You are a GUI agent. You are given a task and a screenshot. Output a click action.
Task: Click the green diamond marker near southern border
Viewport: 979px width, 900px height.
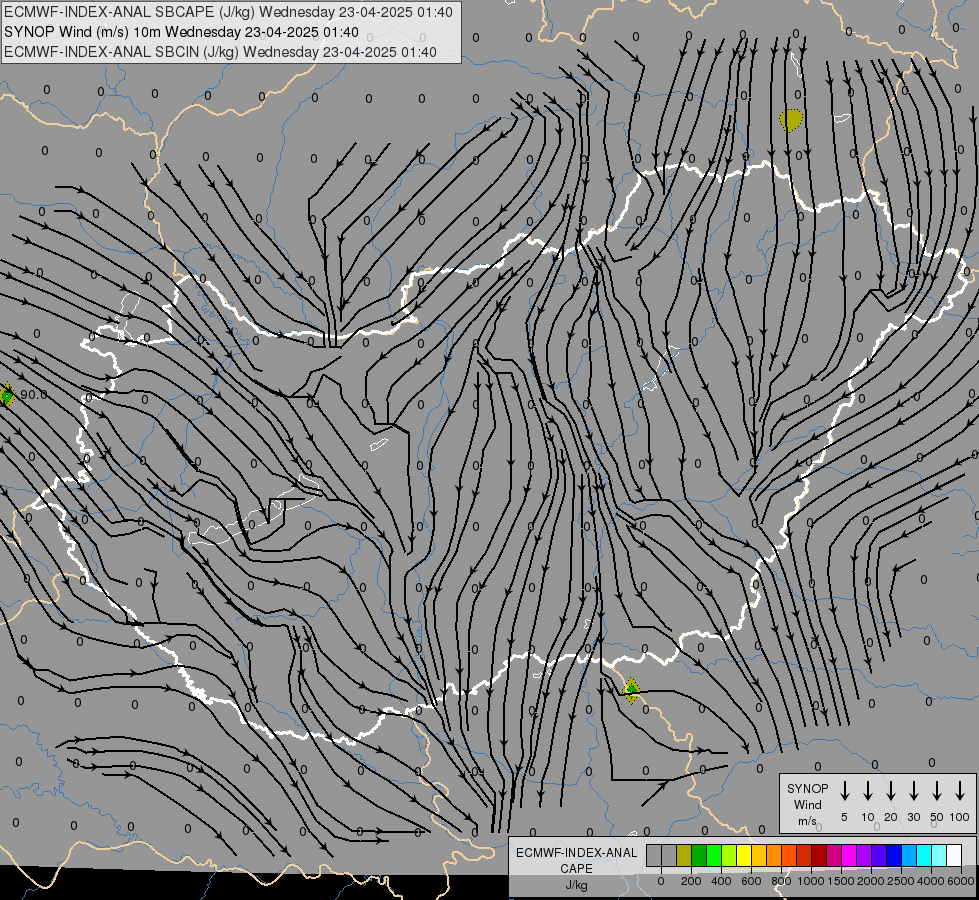point(631,690)
